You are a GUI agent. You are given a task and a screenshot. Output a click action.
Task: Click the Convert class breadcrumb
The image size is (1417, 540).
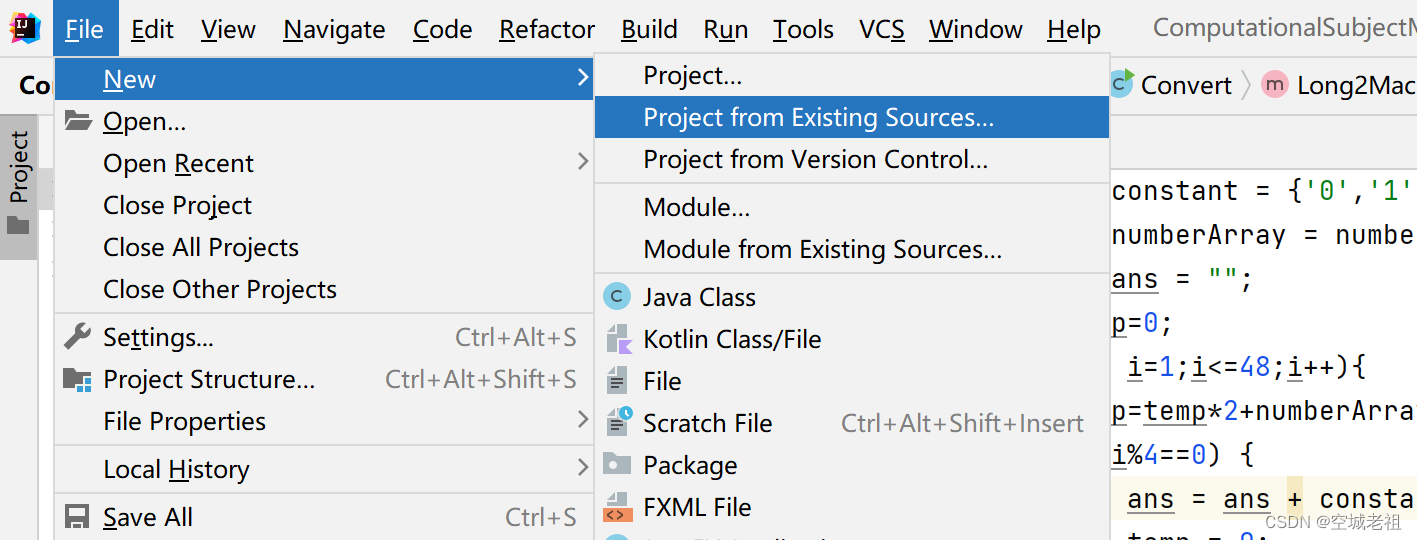[1185, 85]
